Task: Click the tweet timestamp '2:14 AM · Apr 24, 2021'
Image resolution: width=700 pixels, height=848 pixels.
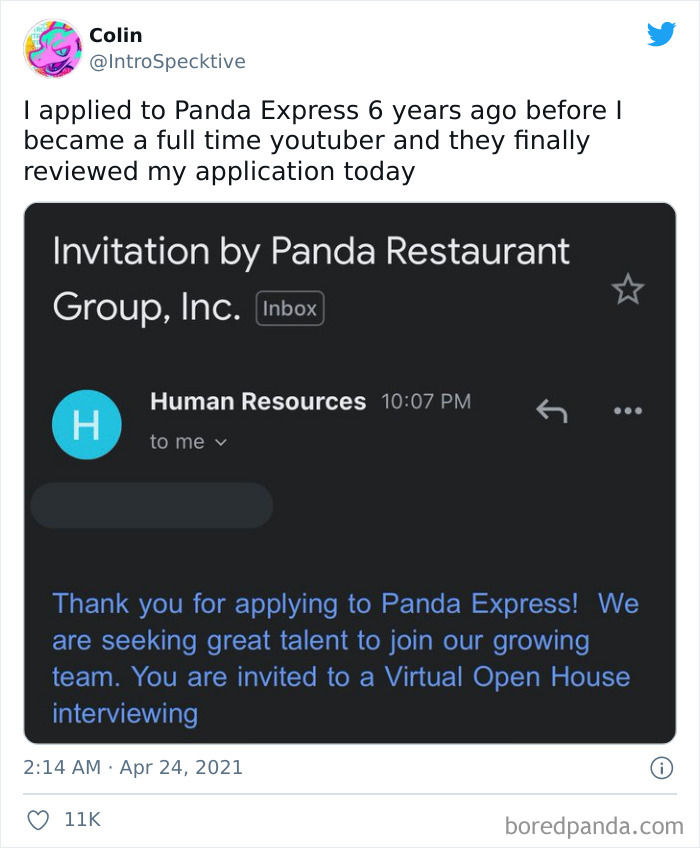Action: [x=132, y=767]
